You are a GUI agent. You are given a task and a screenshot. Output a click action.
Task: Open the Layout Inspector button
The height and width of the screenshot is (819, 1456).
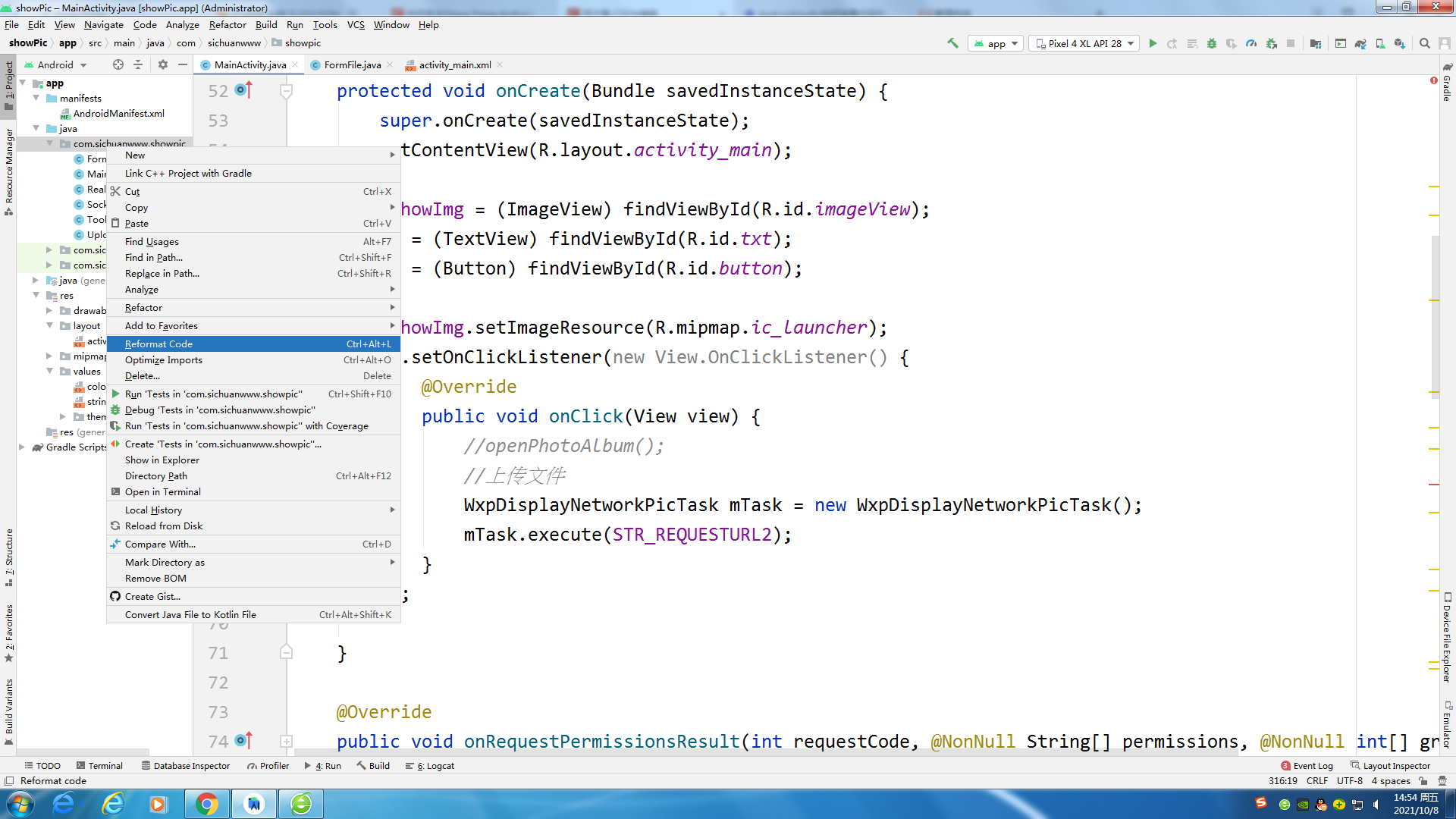click(1390, 765)
